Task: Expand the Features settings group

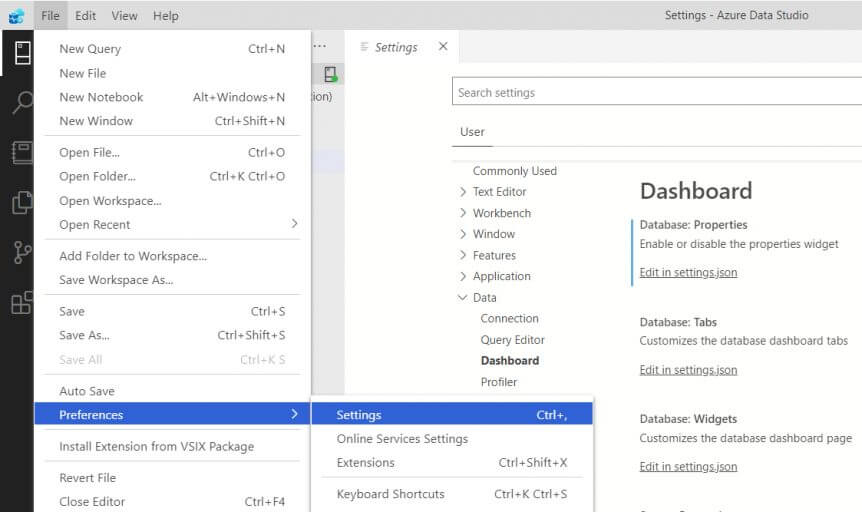Action: pyautogui.click(x=463, y=255)
